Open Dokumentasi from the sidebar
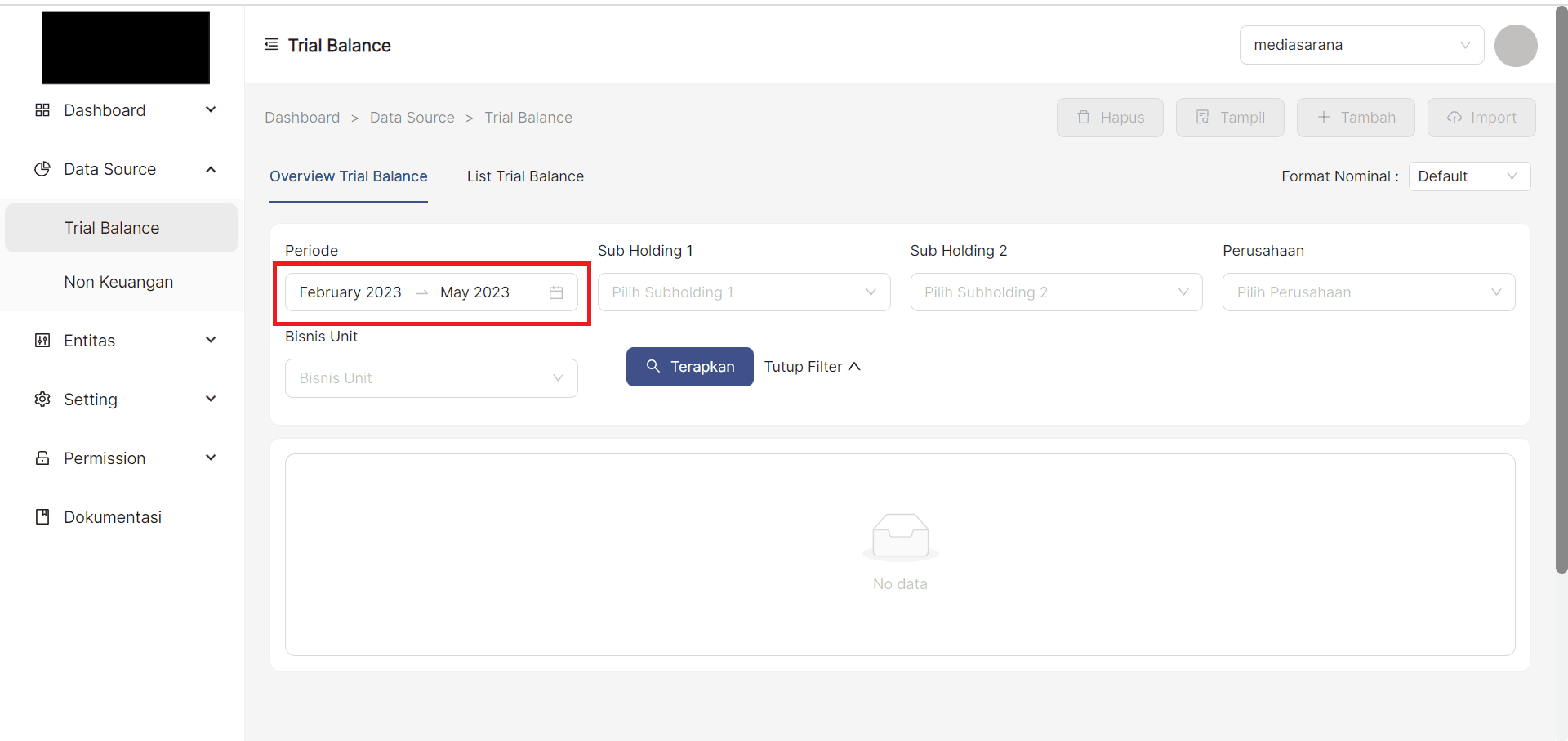Image resolution: width=1568 pixels, height=741 pixels. click(x=113, y=517)
